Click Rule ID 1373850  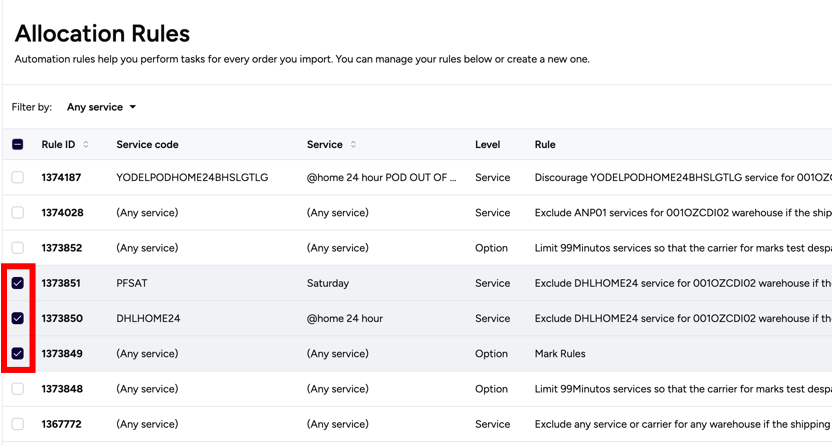point(62,318)
